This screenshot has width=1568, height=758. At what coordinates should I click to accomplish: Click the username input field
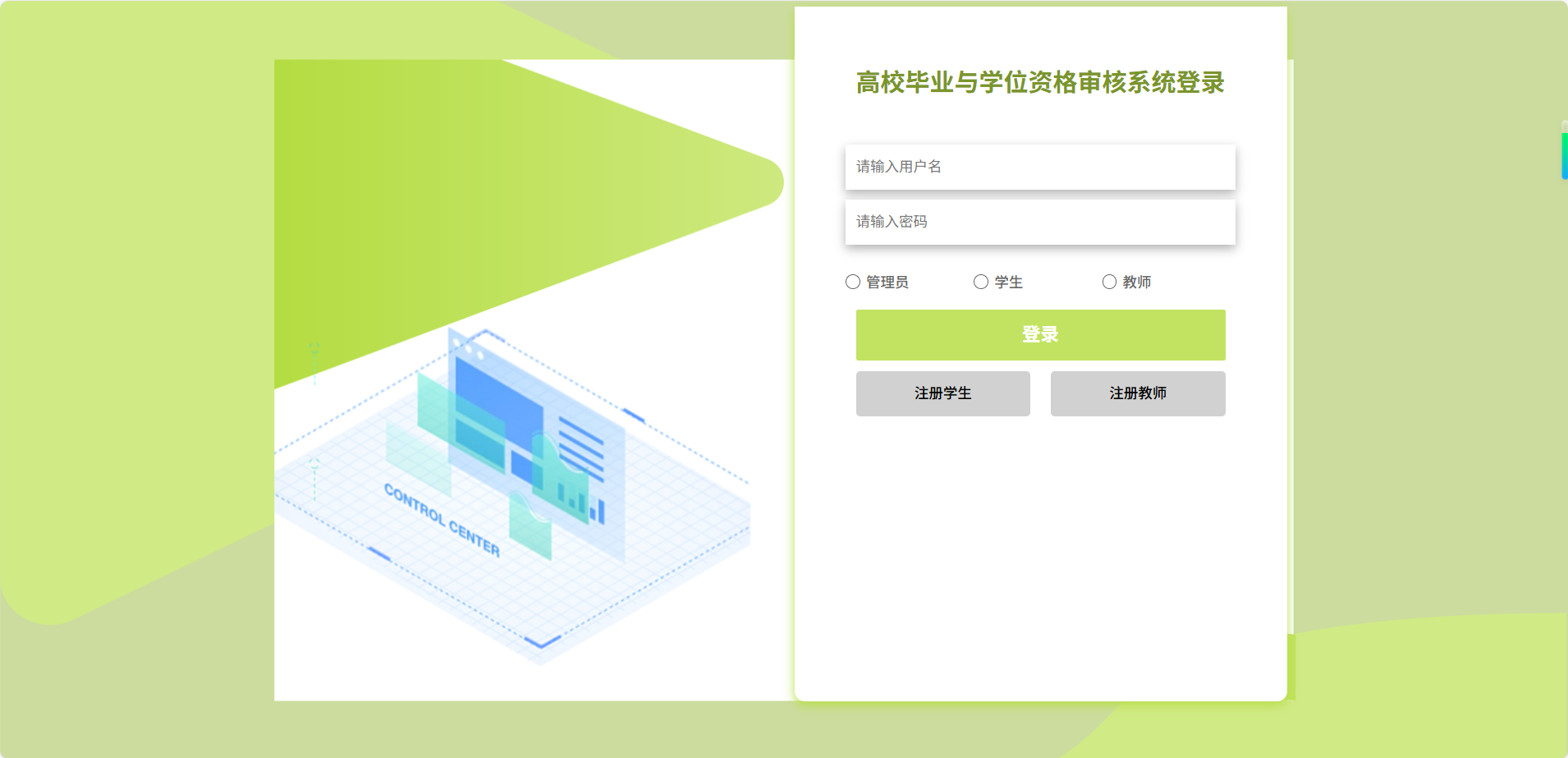point(1040,167)
